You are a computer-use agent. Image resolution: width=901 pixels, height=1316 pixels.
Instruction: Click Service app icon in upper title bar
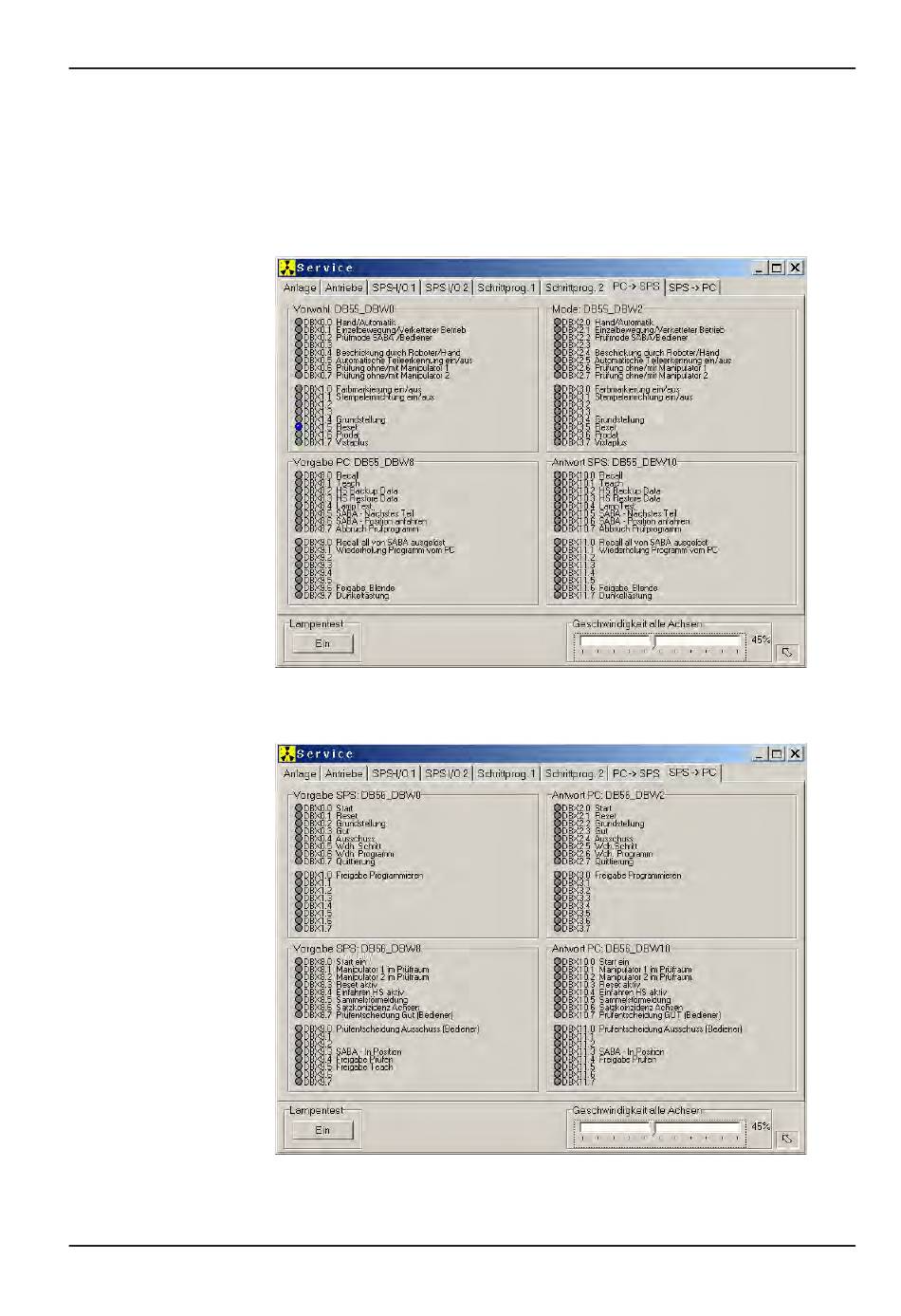[287, 268]
